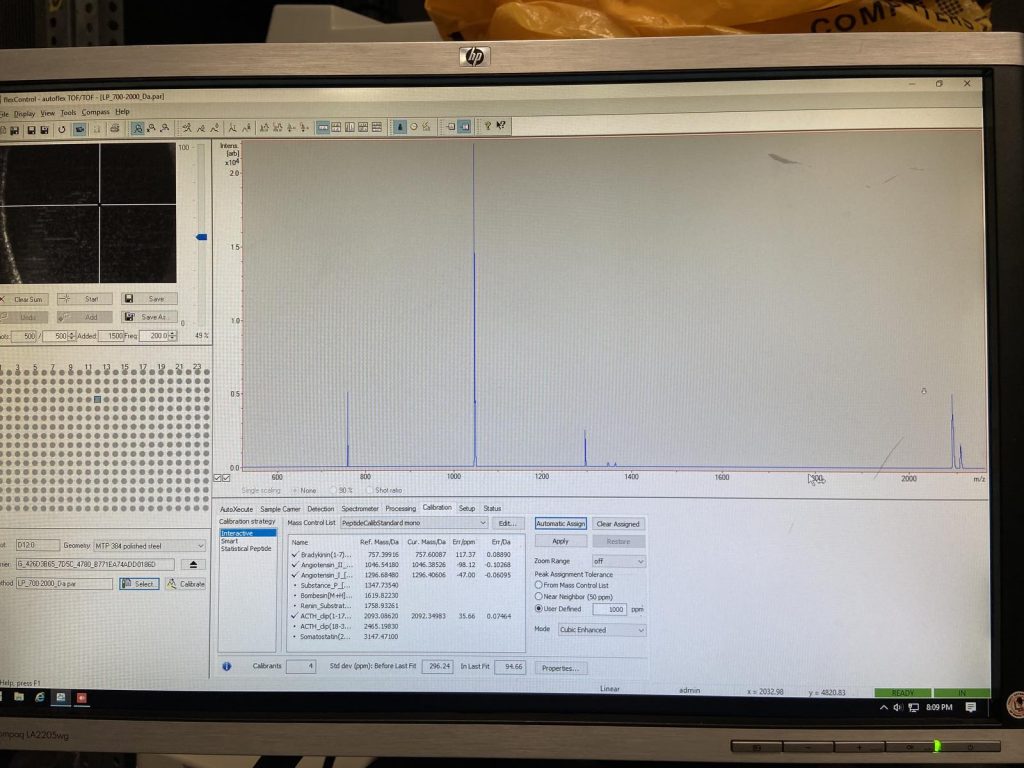Click the lamp toolbar icon
Screen dimensions: 1024x768
pos(400,127)
